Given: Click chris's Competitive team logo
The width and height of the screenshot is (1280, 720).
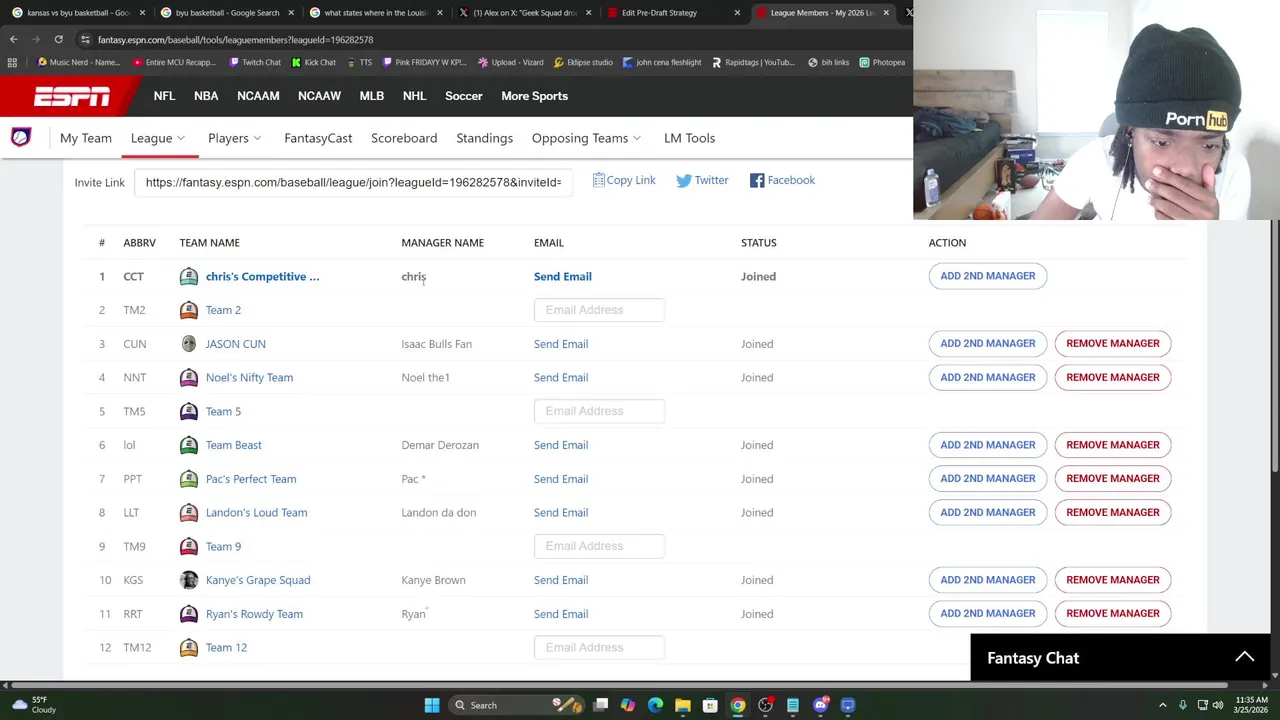Looking at the screenshot, I should 188,277.
